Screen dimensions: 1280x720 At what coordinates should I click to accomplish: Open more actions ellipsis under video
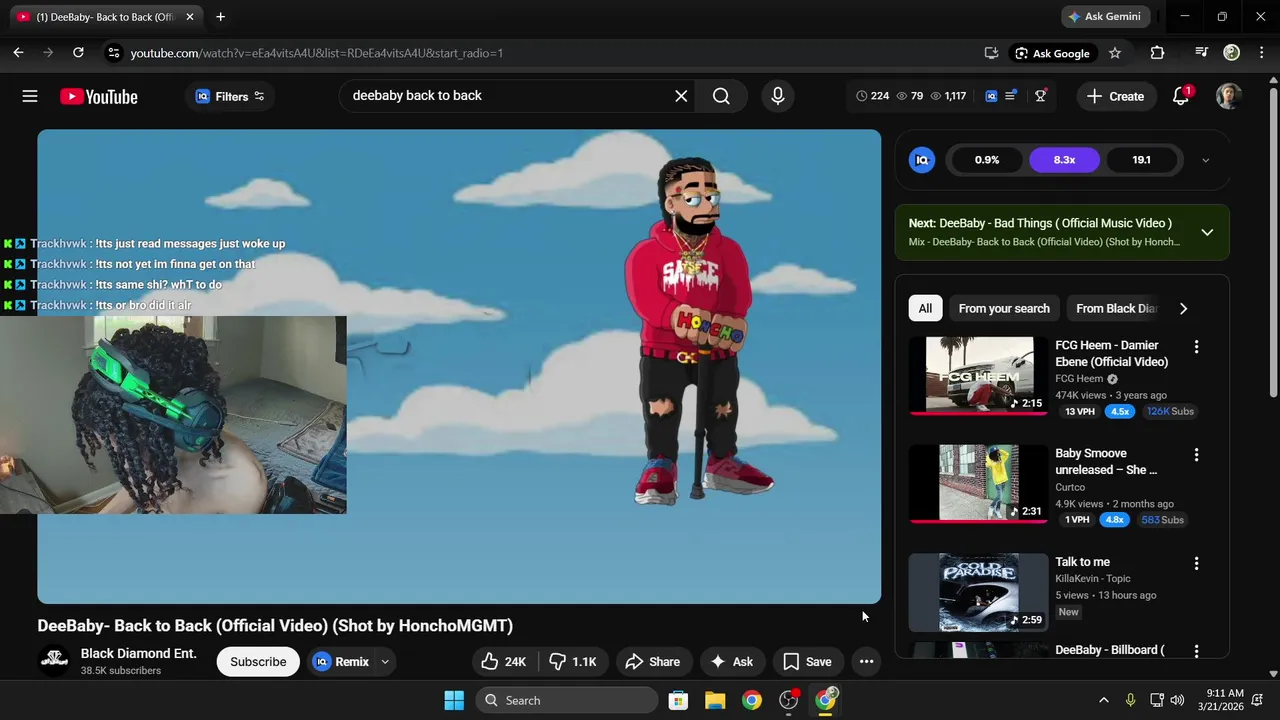point(866,661)
